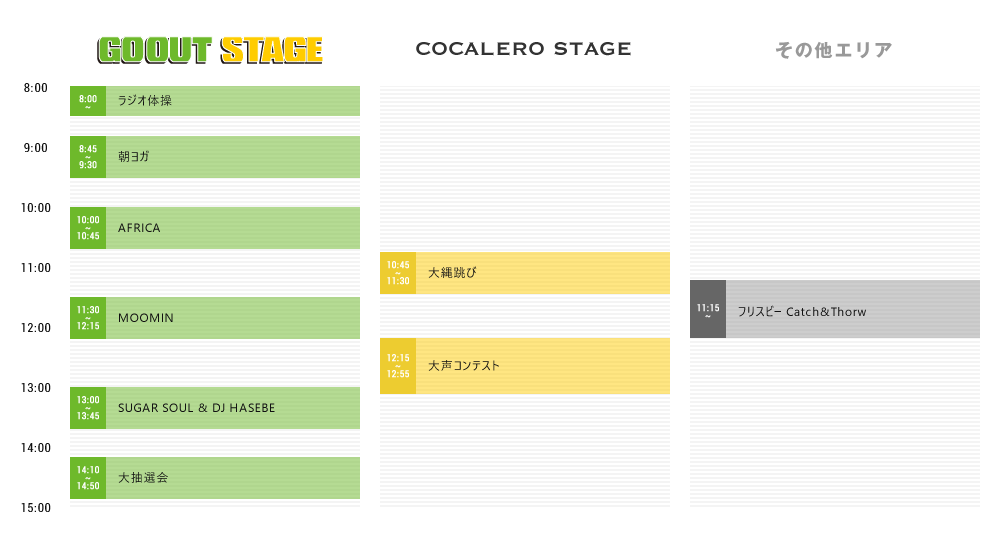Click the yellow 10:45–11:30 time badge
Screen dimensions: 1000x550
click(398, 273)
